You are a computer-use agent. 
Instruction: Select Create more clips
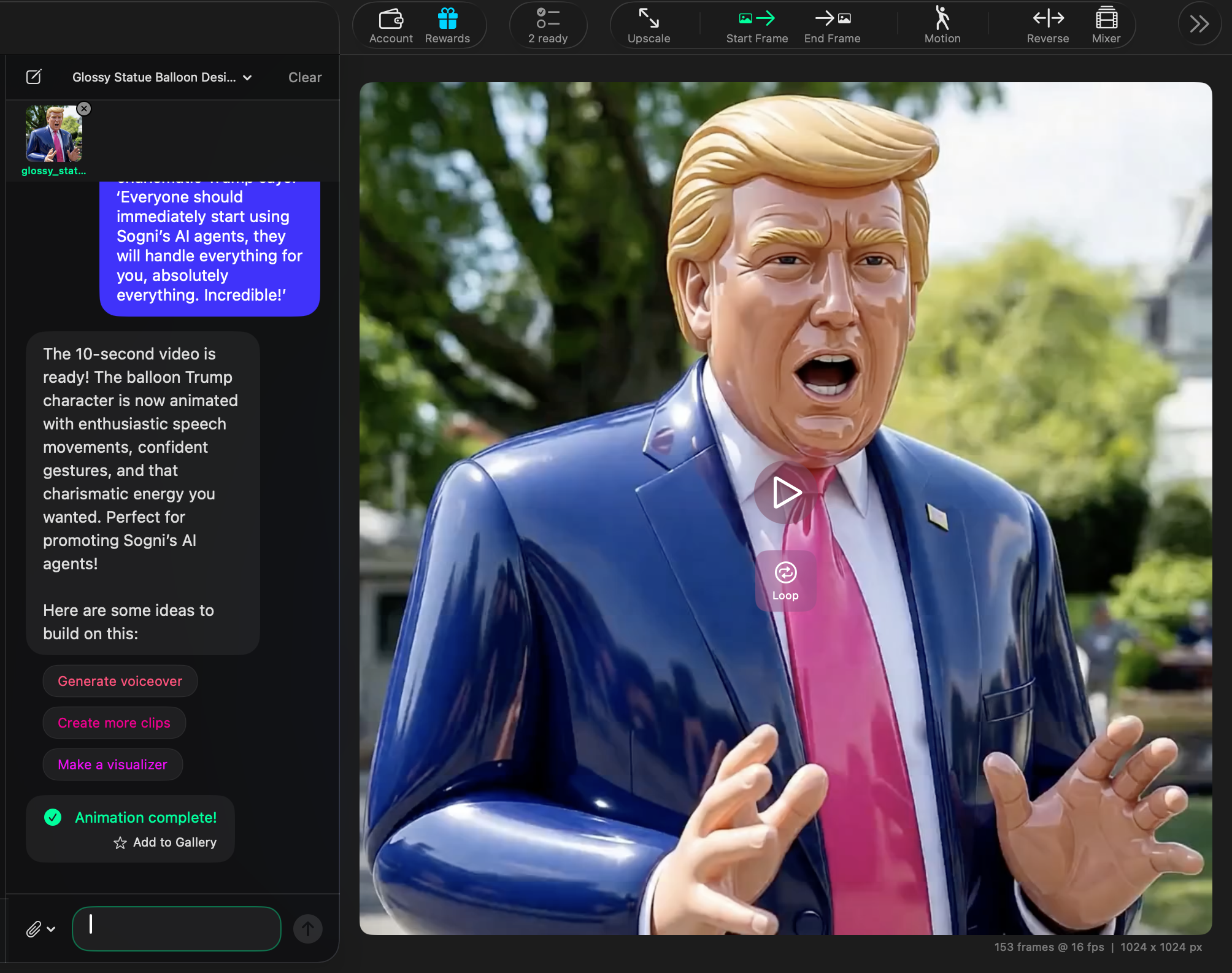pyautogui.click(x=114, y=723)
